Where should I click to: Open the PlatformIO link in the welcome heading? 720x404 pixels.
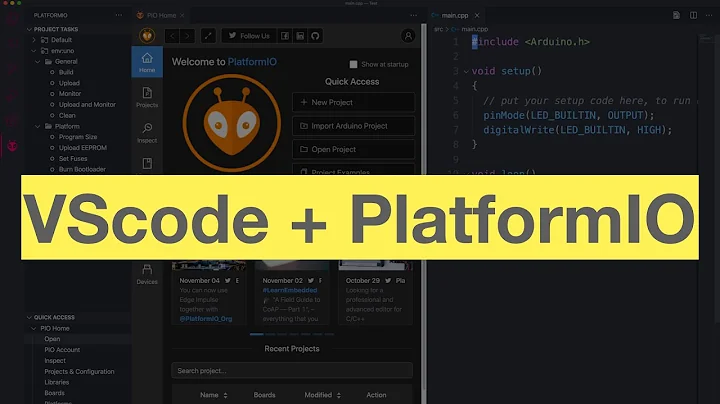click(252, 62)
